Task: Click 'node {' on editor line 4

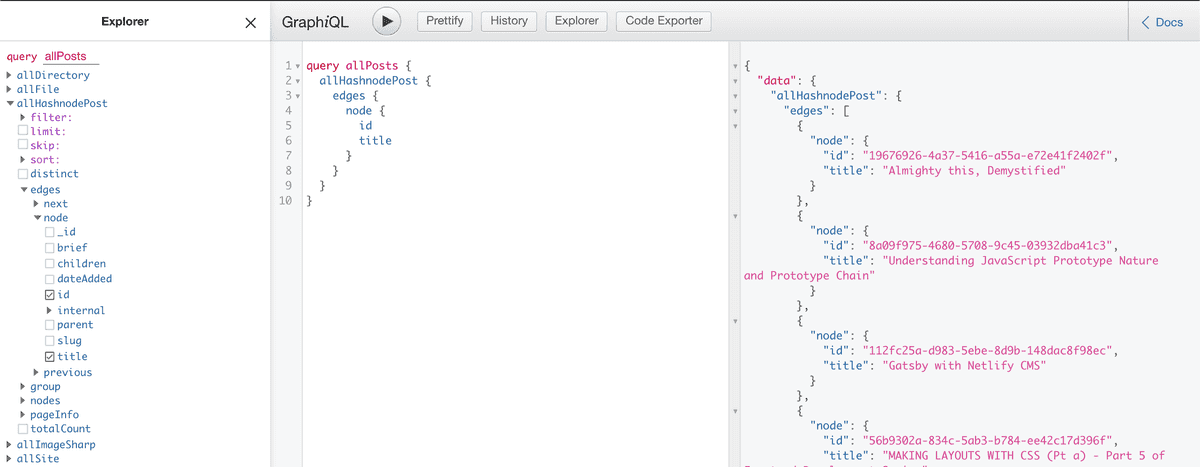Action: (365, 111)
